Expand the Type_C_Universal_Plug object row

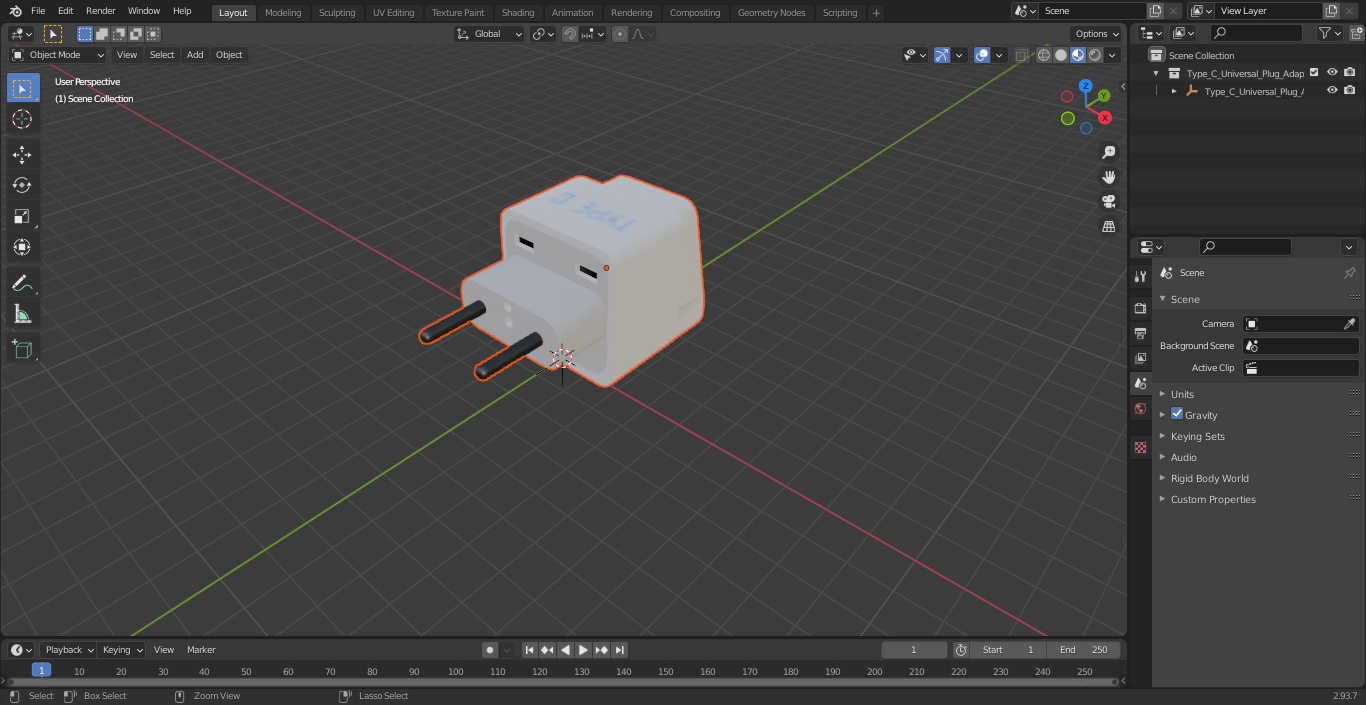1174,91
